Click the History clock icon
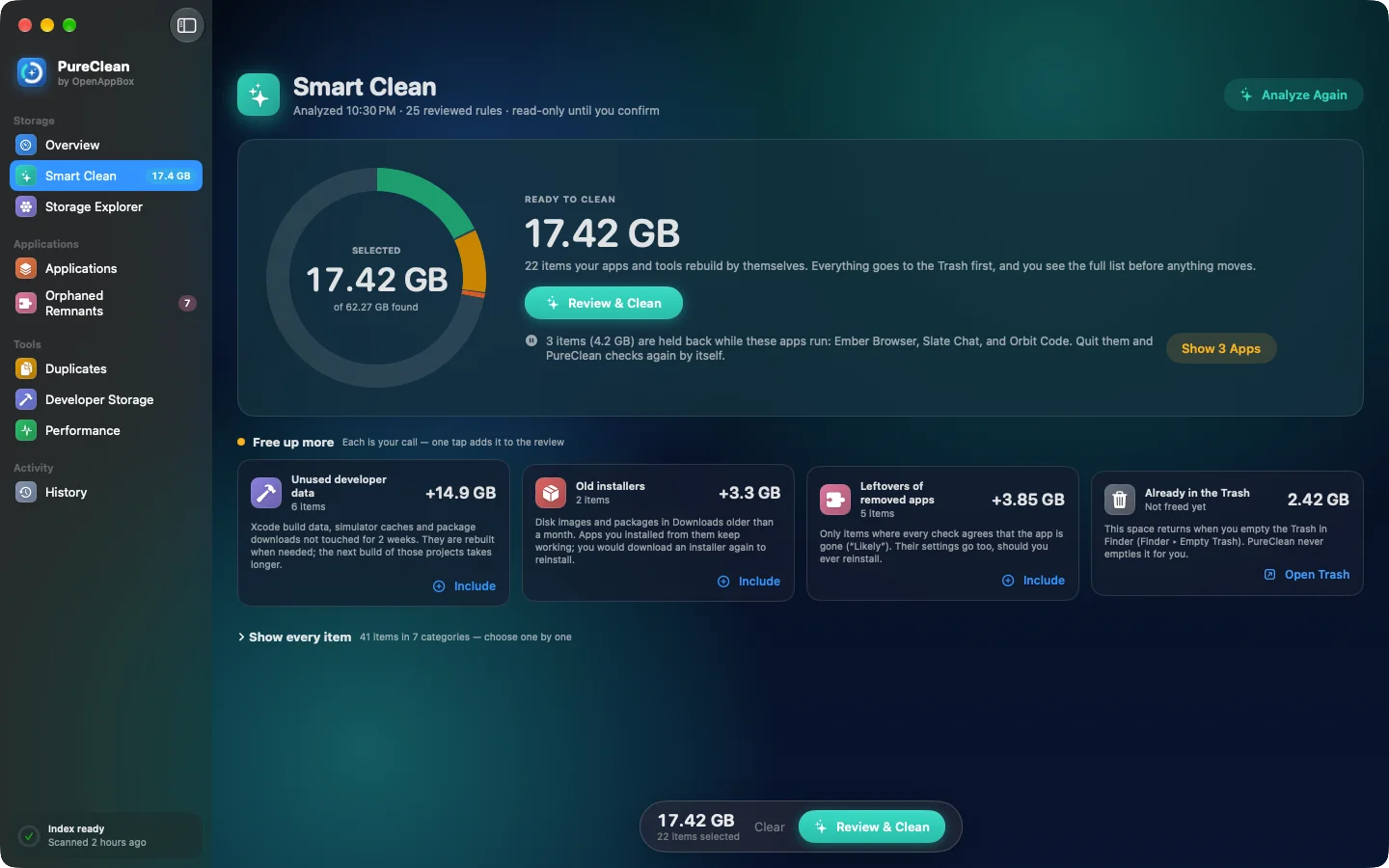Screen dimensions: 1389x868 tap(26, 492)
